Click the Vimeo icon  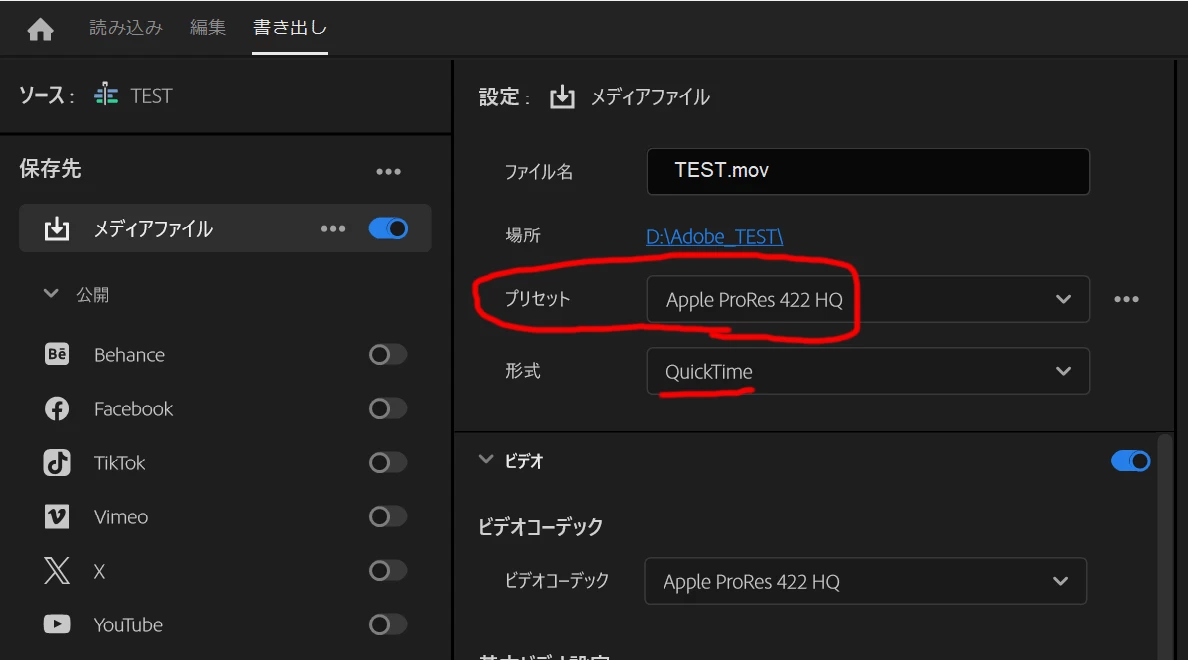pyautogui.click(x=57, y=517)
